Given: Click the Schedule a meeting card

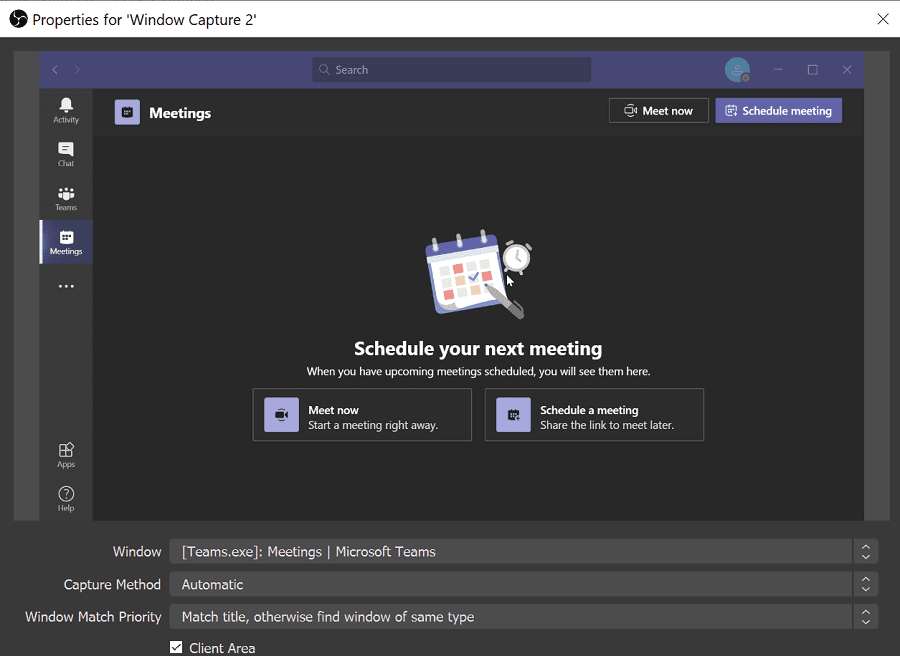Looking at the screenshot, I should [594, 415].
